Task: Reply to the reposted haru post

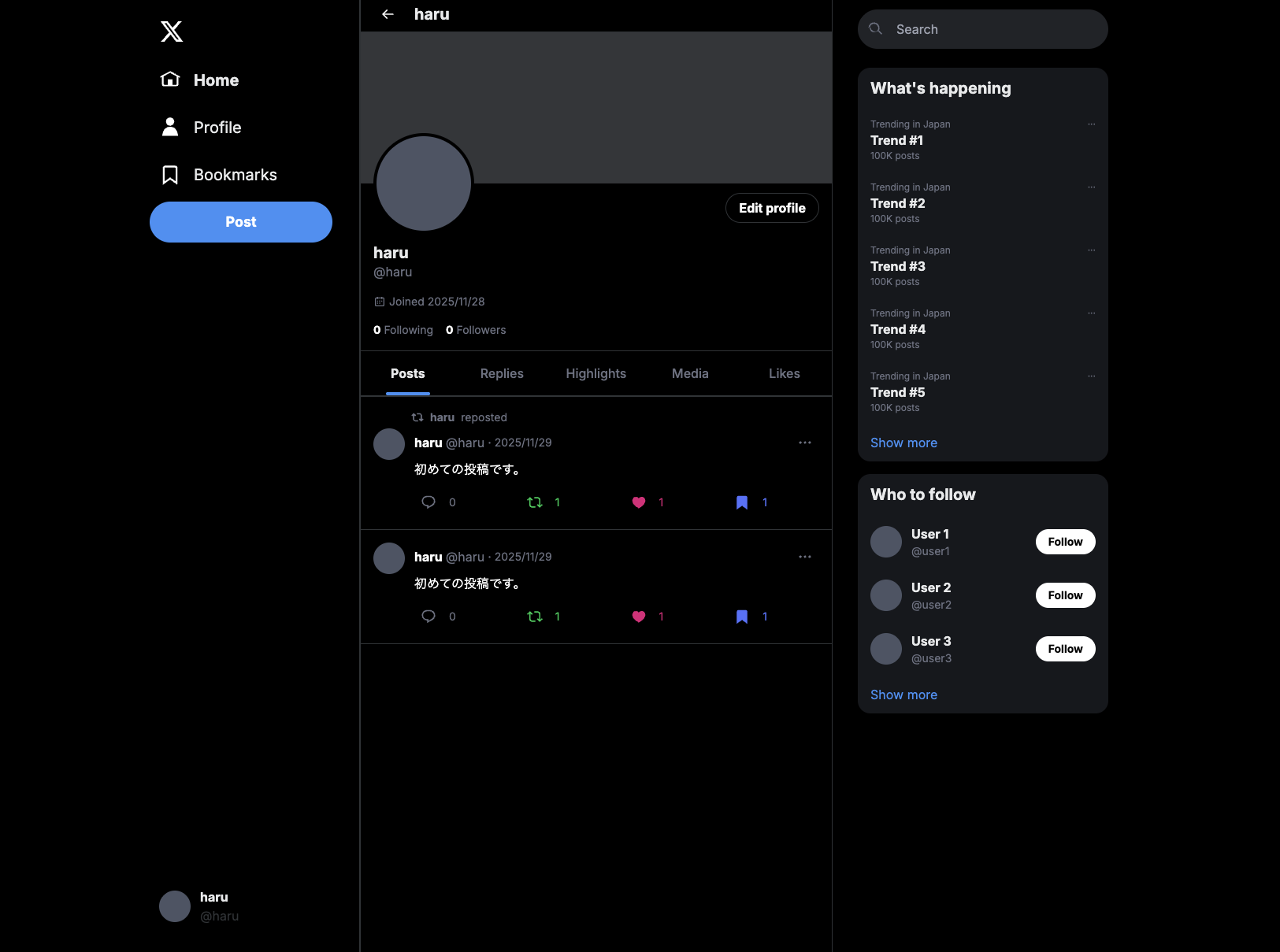Action: tap(429, 502)
